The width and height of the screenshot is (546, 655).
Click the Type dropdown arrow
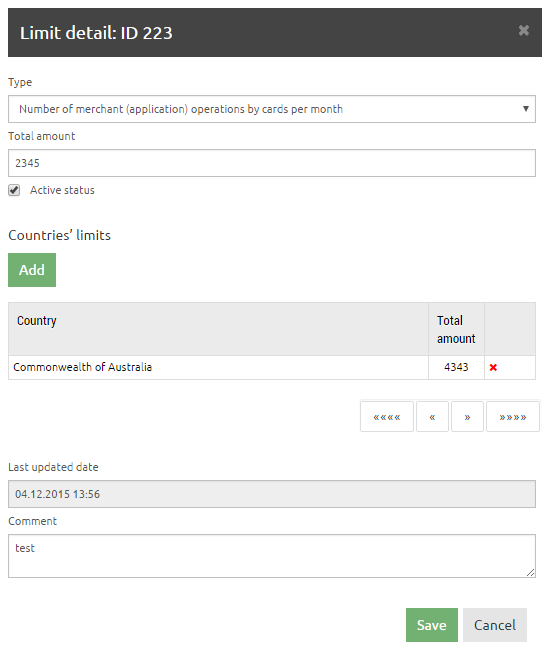pos(526,109)
